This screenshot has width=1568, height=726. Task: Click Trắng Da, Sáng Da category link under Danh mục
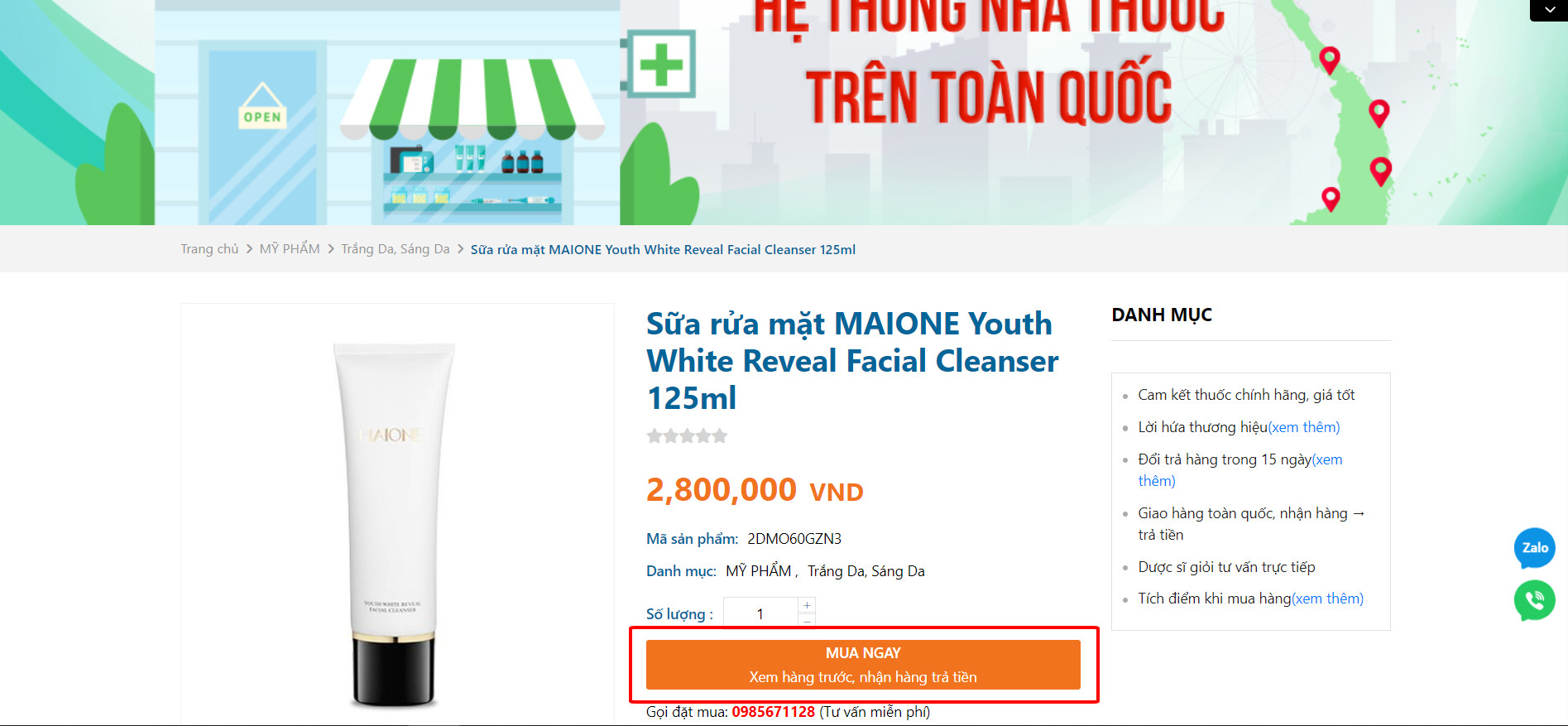[866, 571]
